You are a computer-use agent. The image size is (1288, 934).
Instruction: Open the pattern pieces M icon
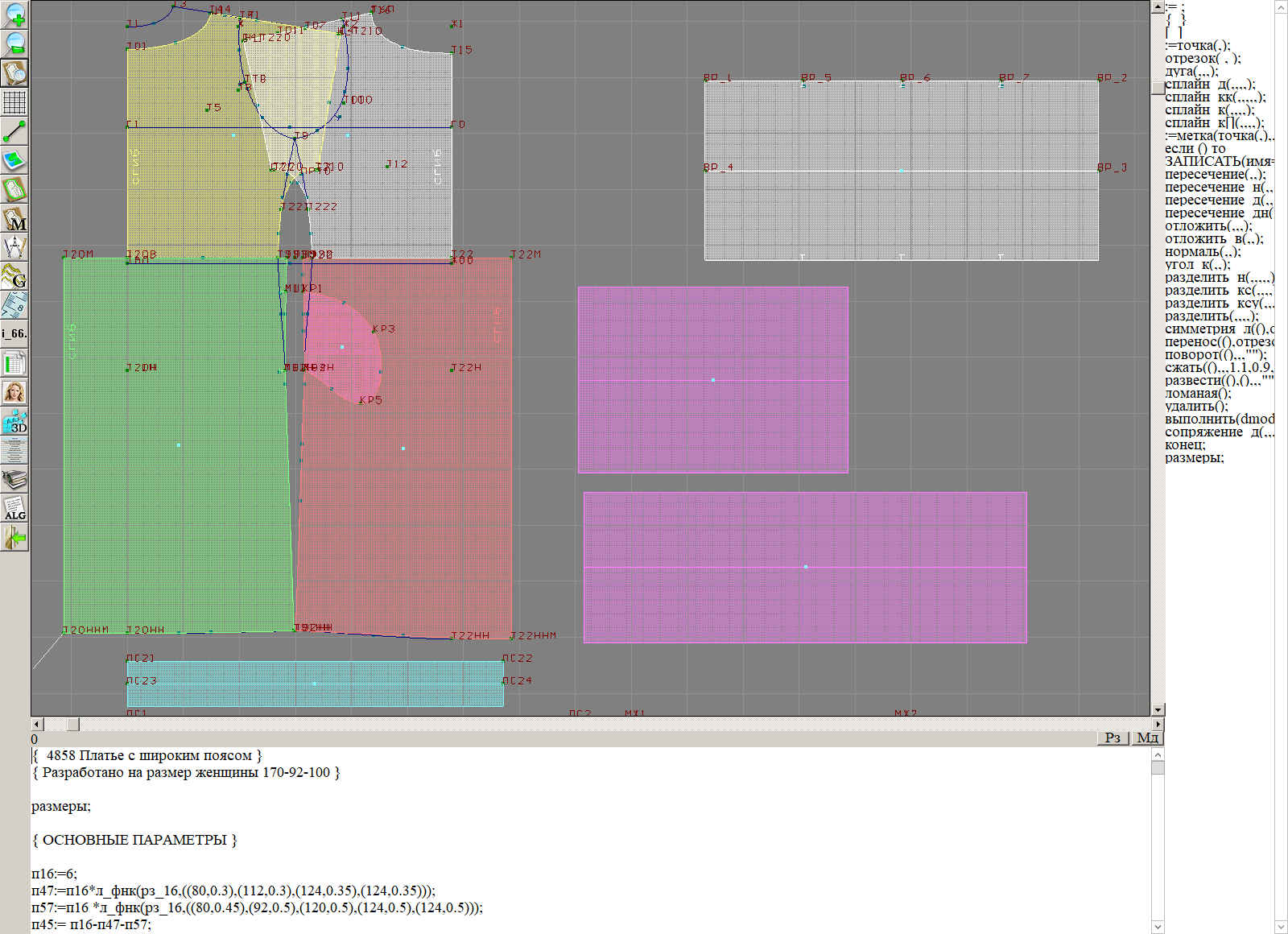(14, 219)
